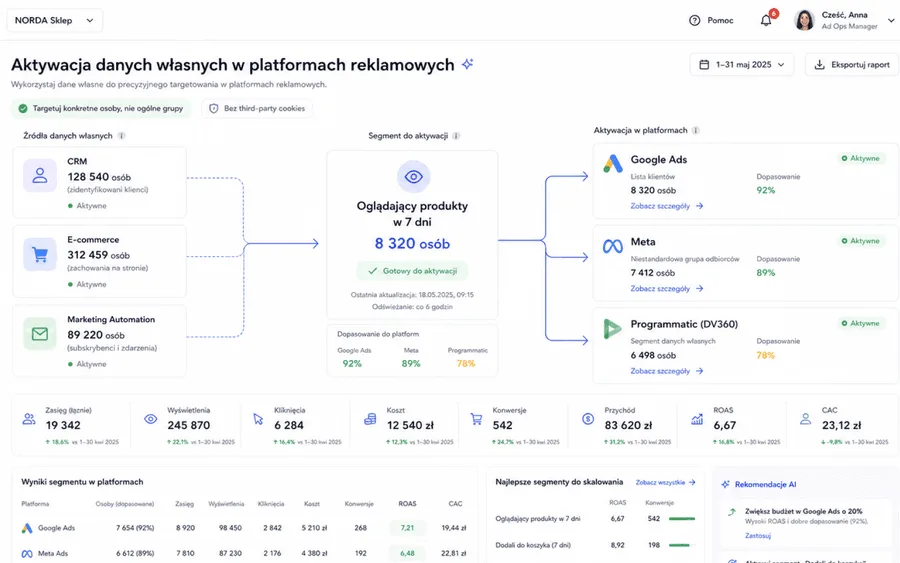Screen dimensions: 900x563
Task: Click the 89 220 osób Marketing Automation count
Action: pos(96,335)
